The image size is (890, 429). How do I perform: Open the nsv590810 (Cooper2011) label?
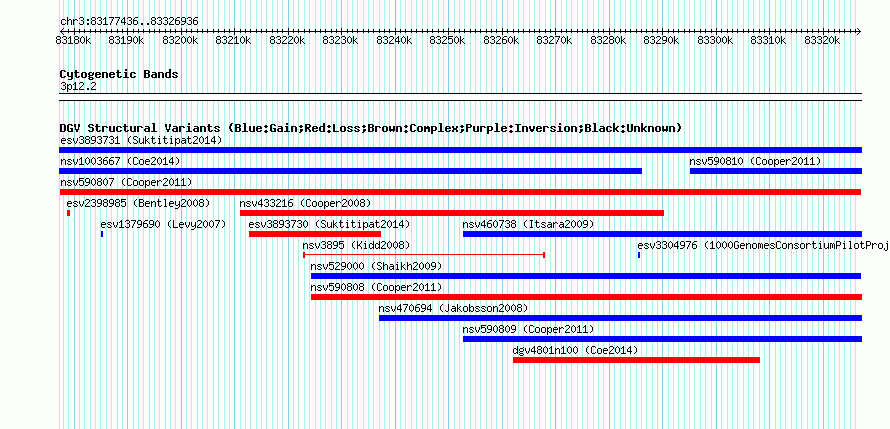click(x=755, y=161)
